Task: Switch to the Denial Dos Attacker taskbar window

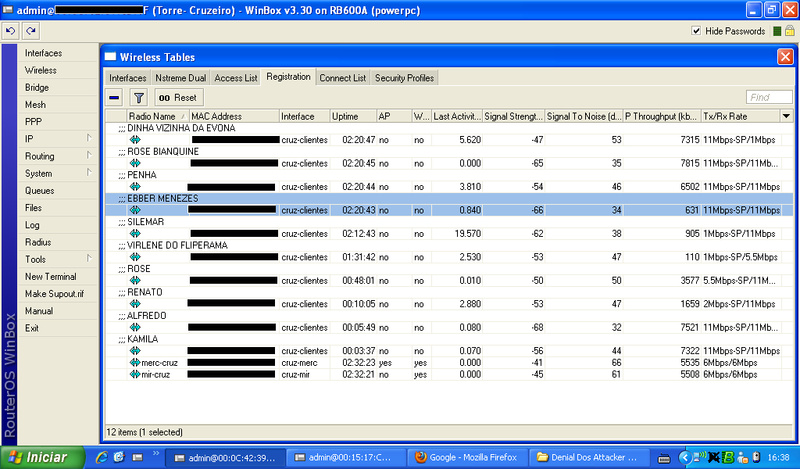Action: click(x=588, y=457)
